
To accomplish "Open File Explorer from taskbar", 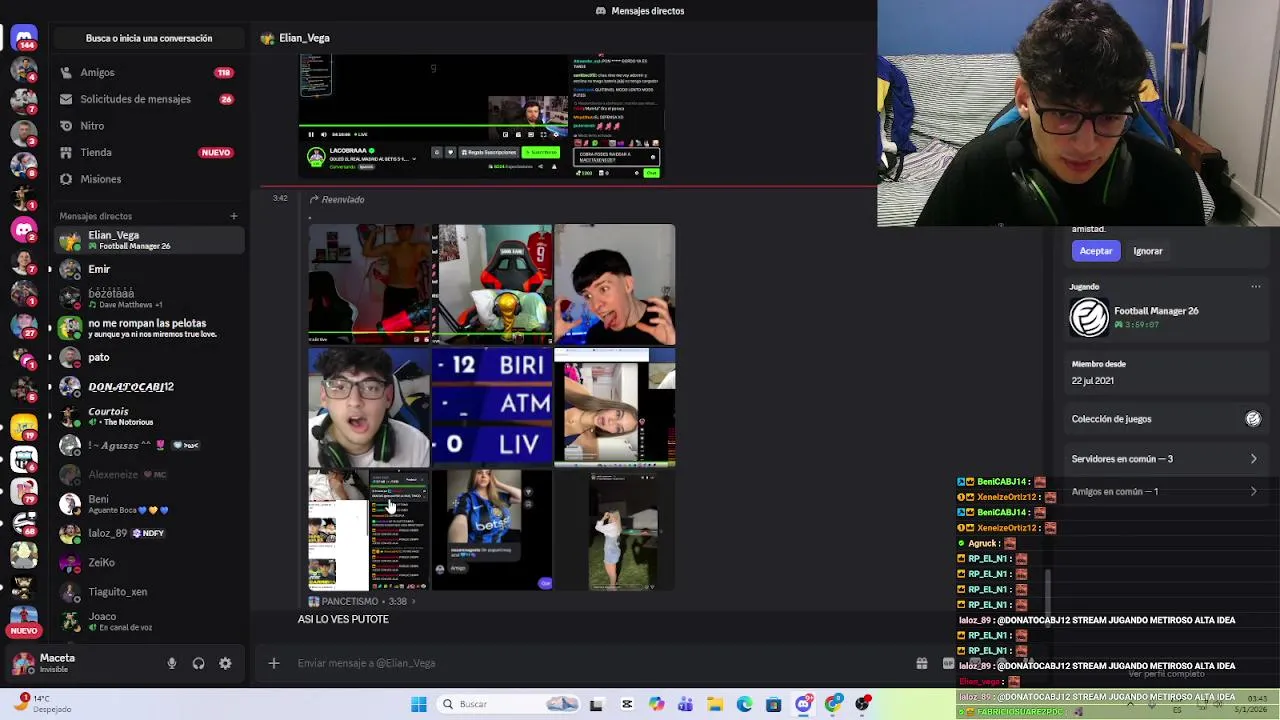I will (715, 704).
